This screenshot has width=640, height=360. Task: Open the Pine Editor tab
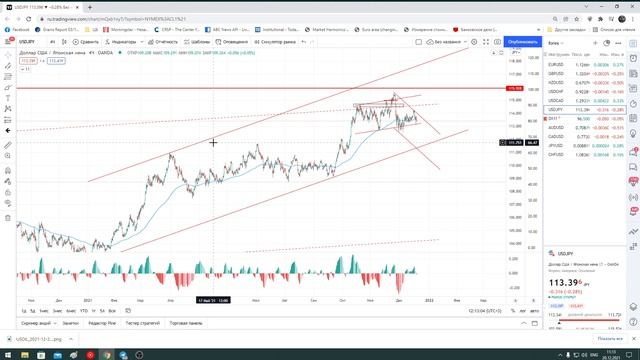pyautogui.click(x=102, y=323)
